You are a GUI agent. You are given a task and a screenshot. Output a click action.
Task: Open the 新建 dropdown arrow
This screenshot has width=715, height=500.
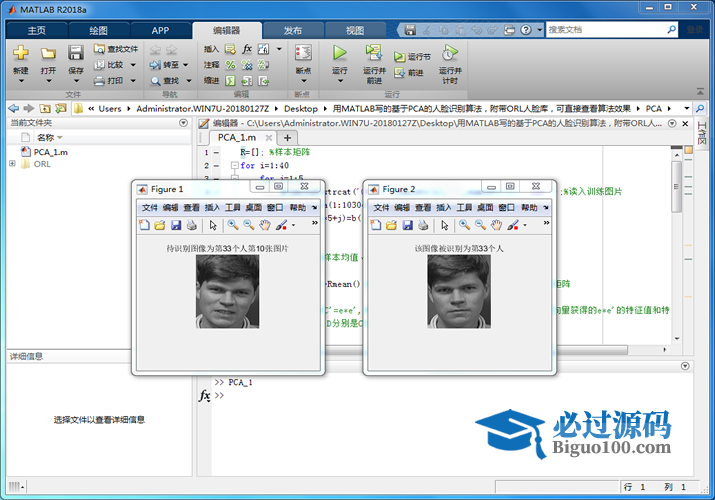21,81
